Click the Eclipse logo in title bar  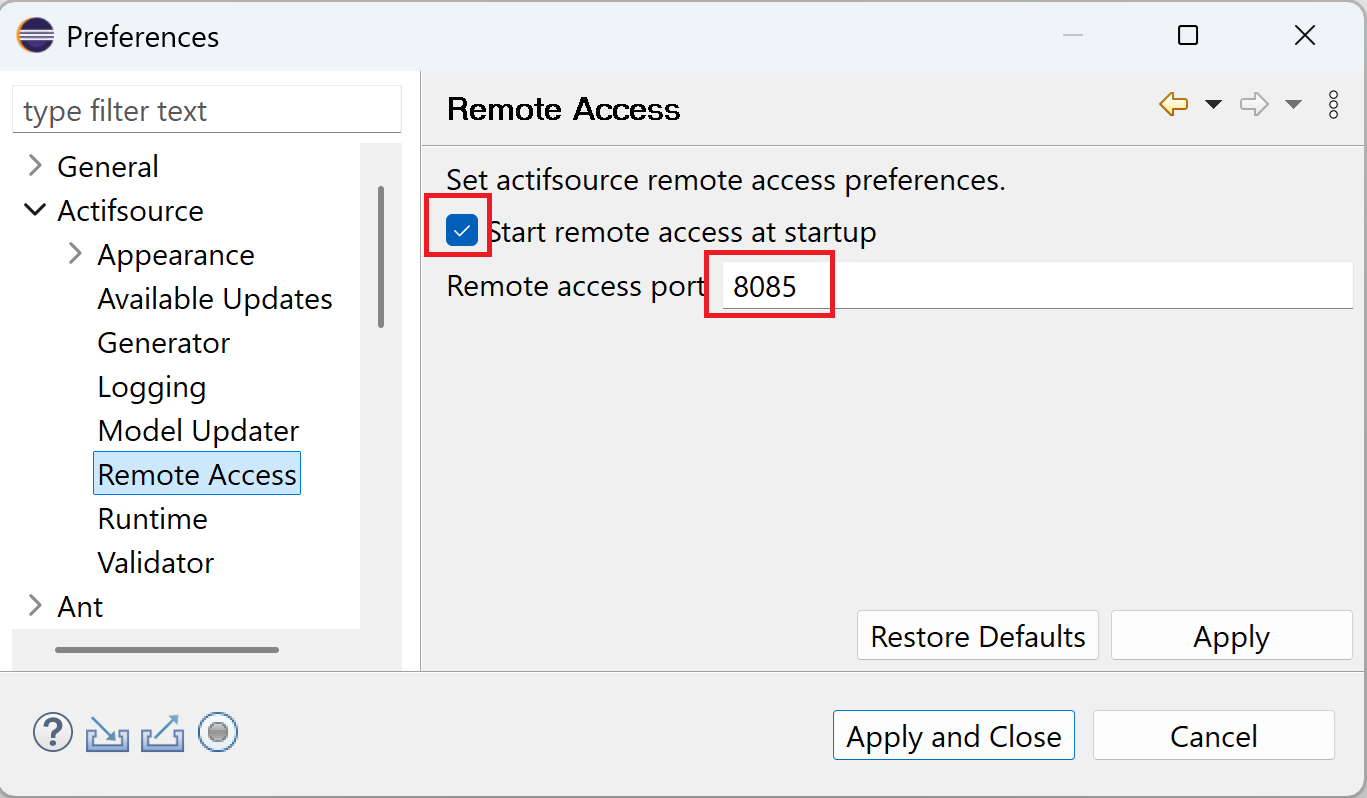click(36, 36)
